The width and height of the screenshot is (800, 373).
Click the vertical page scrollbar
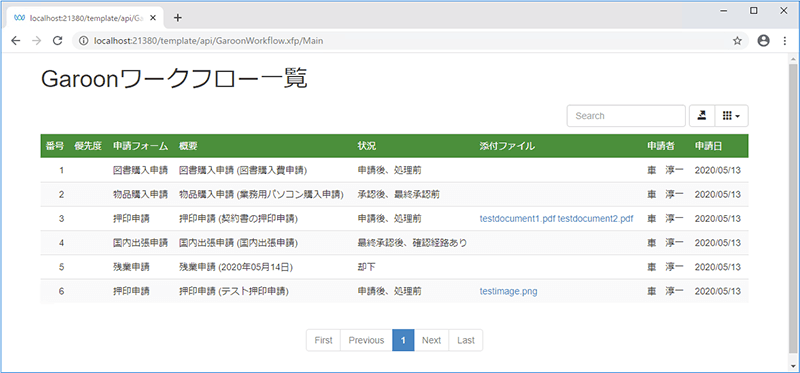point(793,208)
